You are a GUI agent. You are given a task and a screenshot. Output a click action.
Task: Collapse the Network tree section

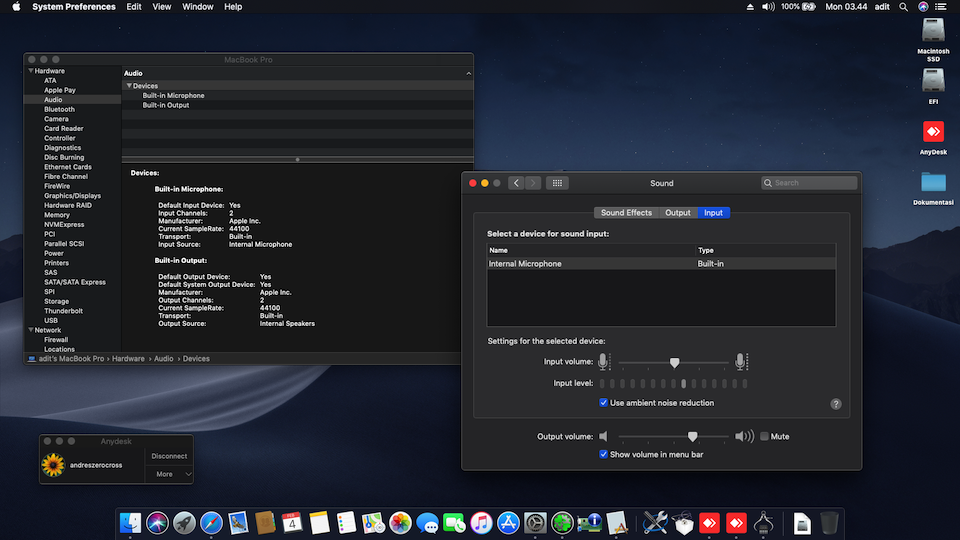coord(31,330)
